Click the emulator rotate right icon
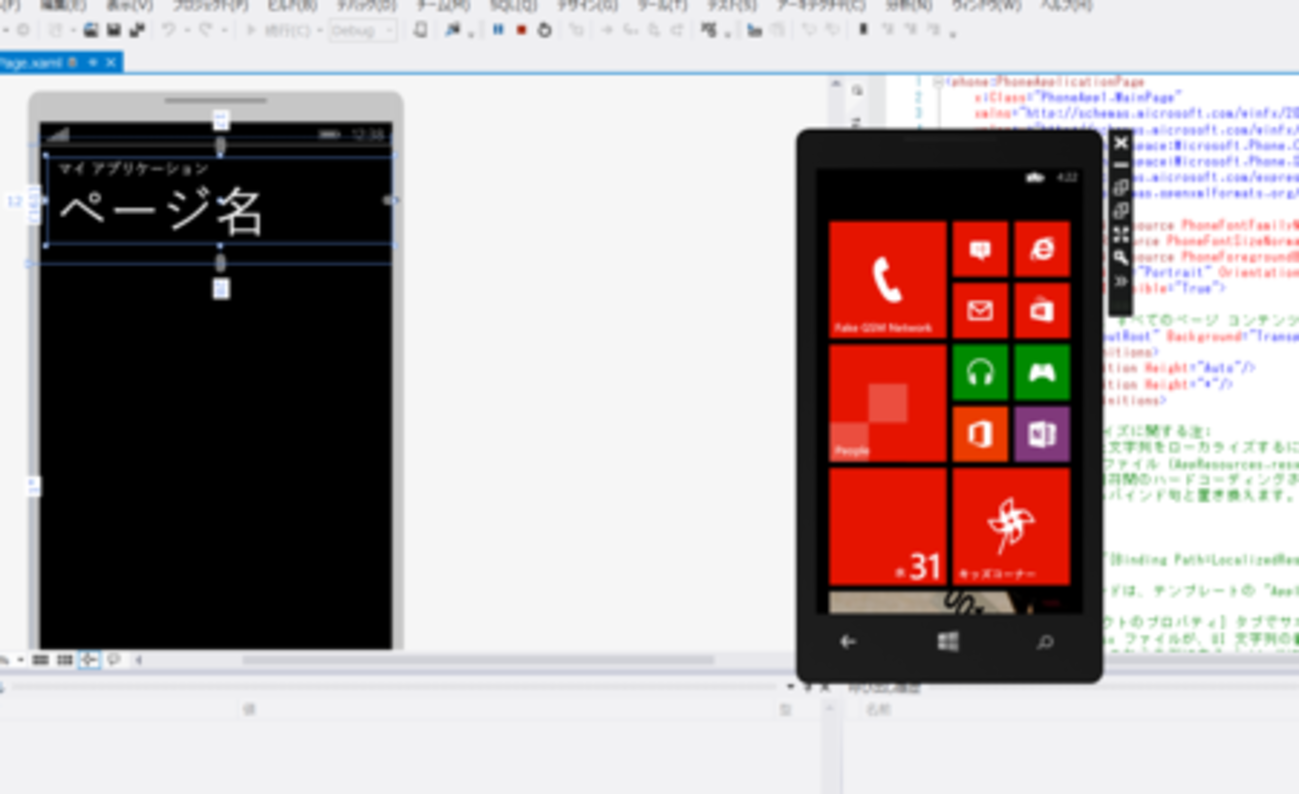Image resolution: width=1299 pixels, height=794 pixels. pos(1121,211)
